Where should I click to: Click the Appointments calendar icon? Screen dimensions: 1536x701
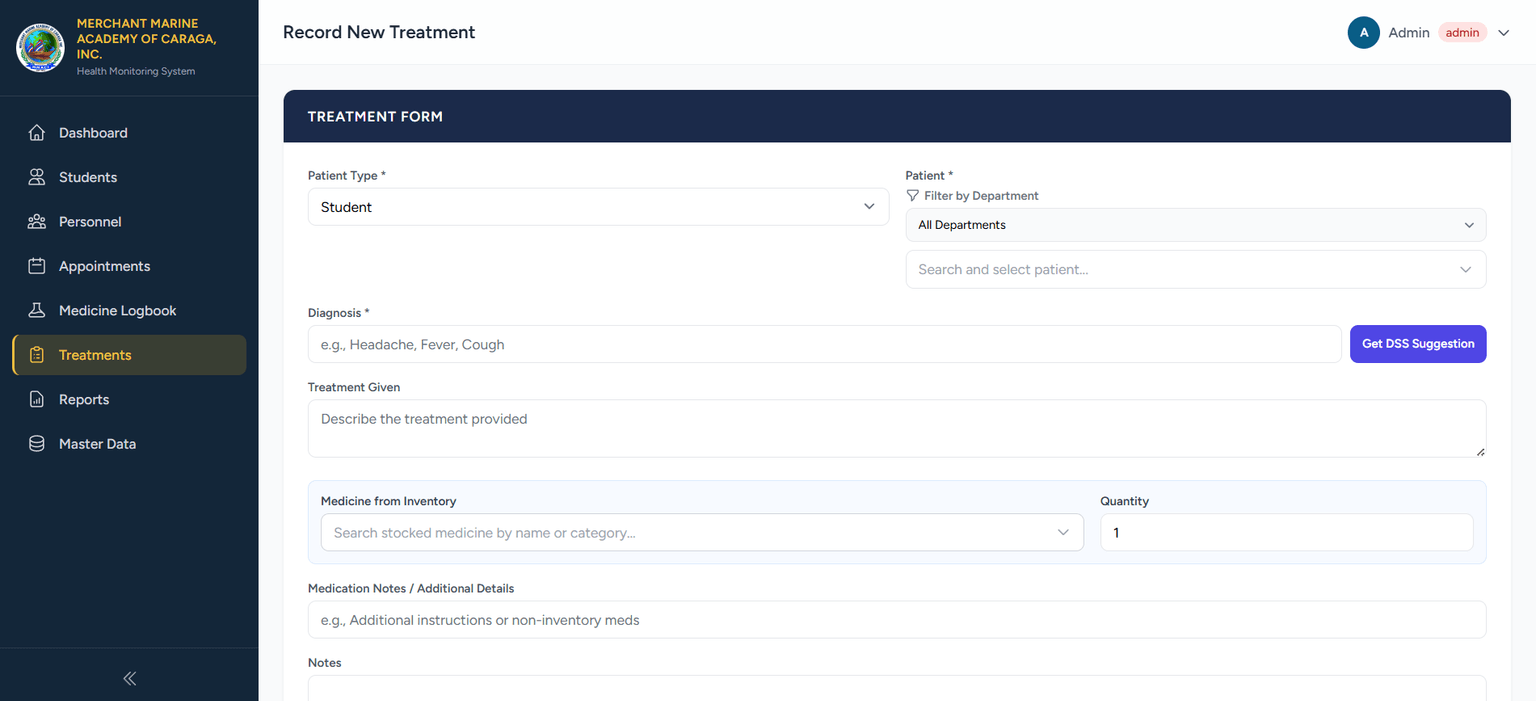(x=37, y=266)
